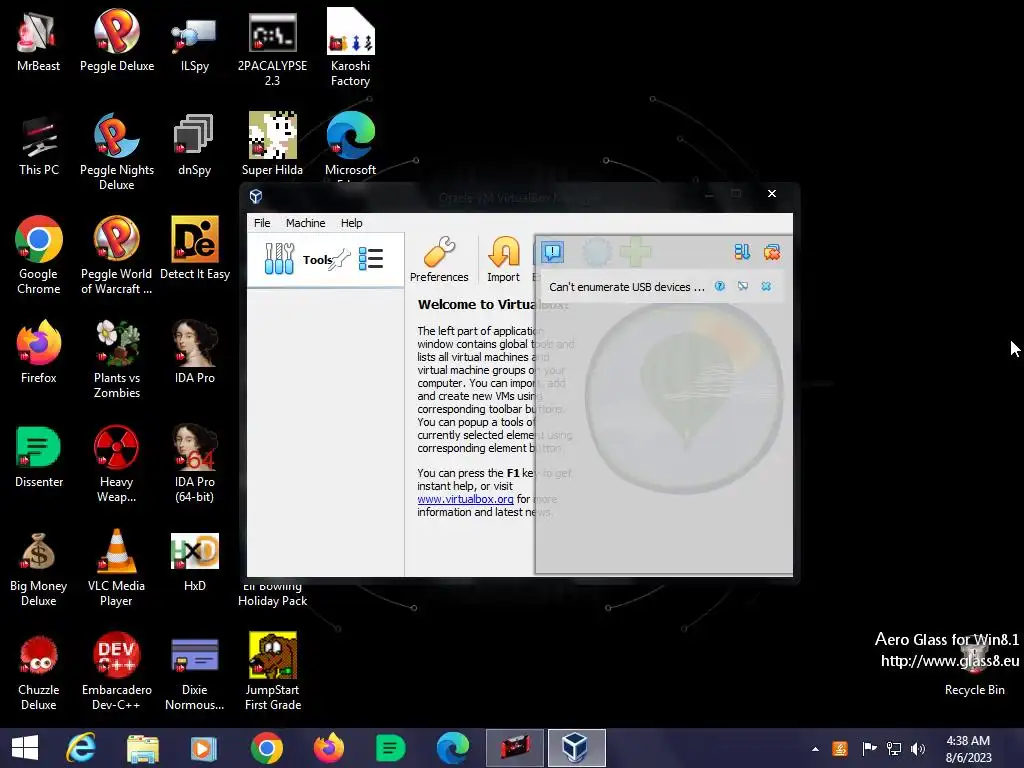Image resolution: width=1024 pixels, height=768 pixels.
Task: Select the dnSpy desktop icon
Action: pos(194,145)
